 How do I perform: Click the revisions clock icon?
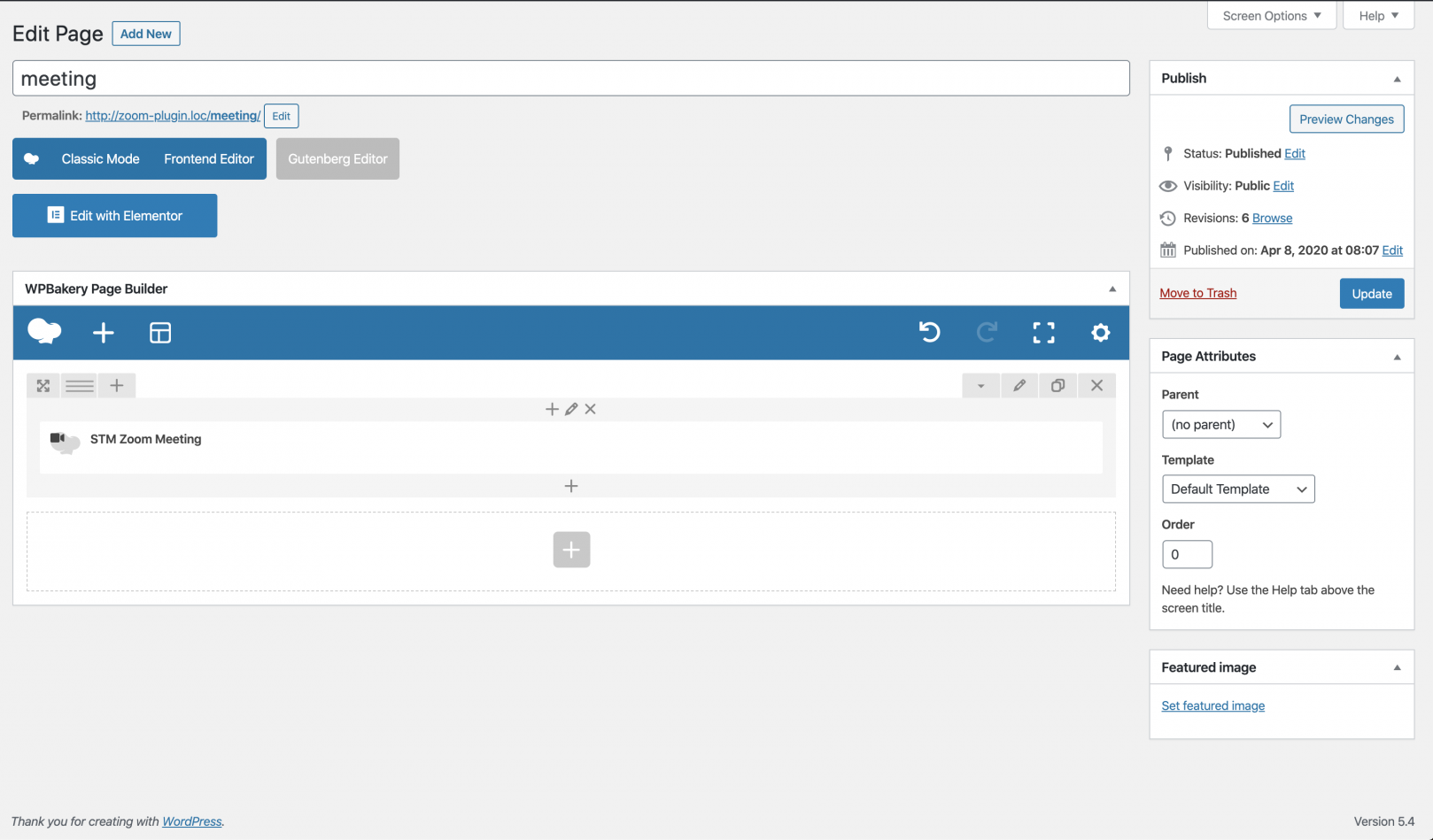coord(1168,219)
